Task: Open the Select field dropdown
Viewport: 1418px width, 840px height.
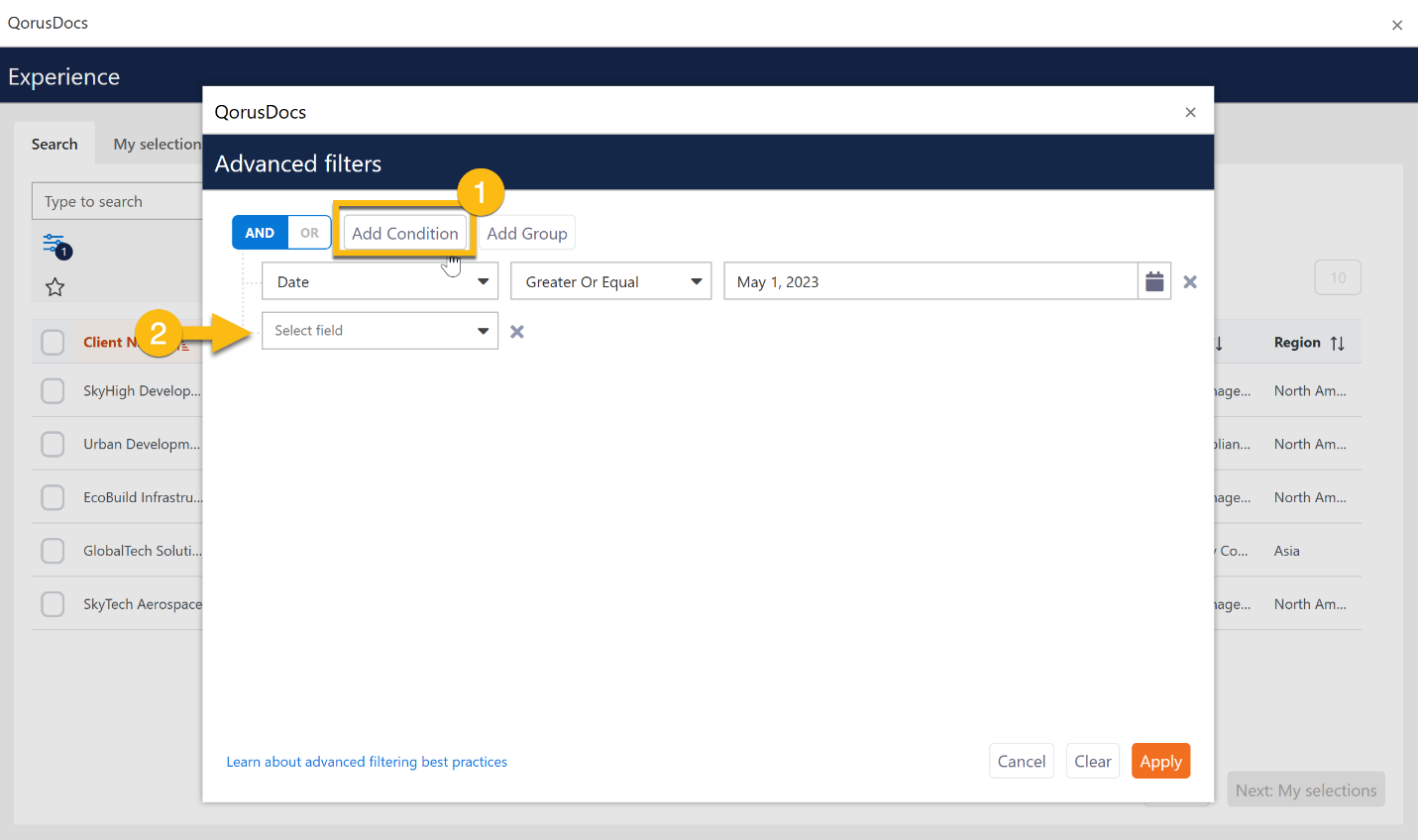Action: (x=380, y=331)
